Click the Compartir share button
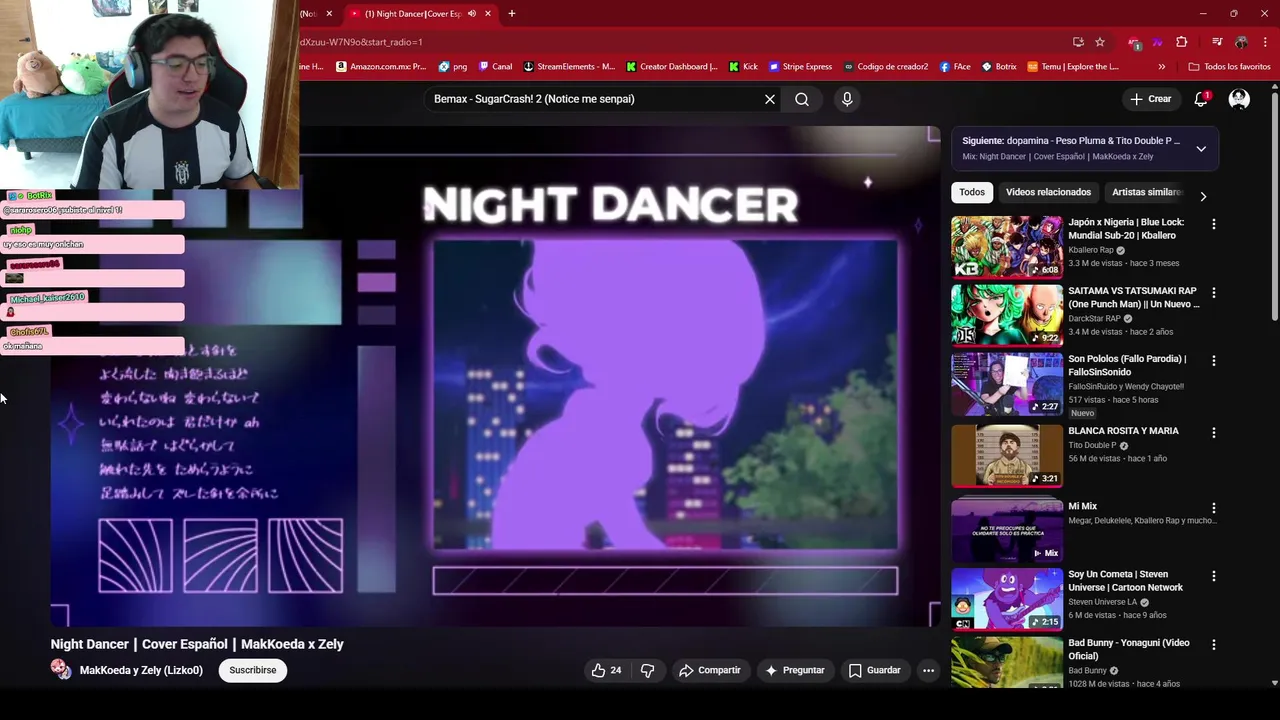Viewport: 1280px width, 720px height. pyautogui.click(x=709, y=670)
